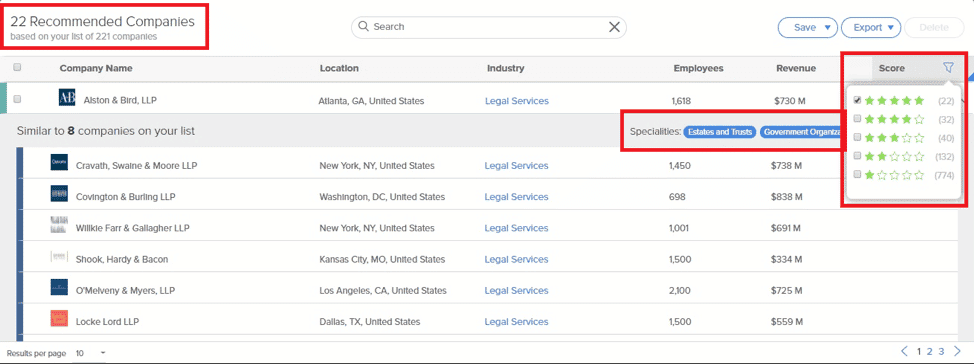Screen dimensions: 974x364
Task: Focus the Search input field
Action: click(x=489, y=27)
